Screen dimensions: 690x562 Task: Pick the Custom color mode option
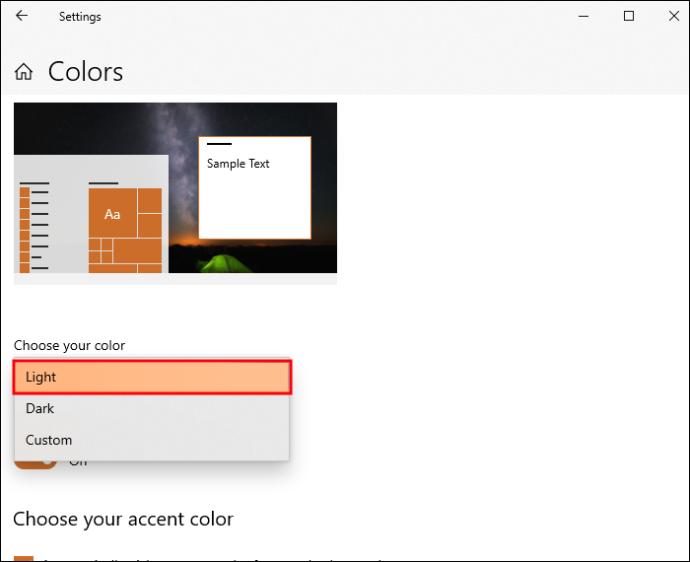tap(152, 440)
